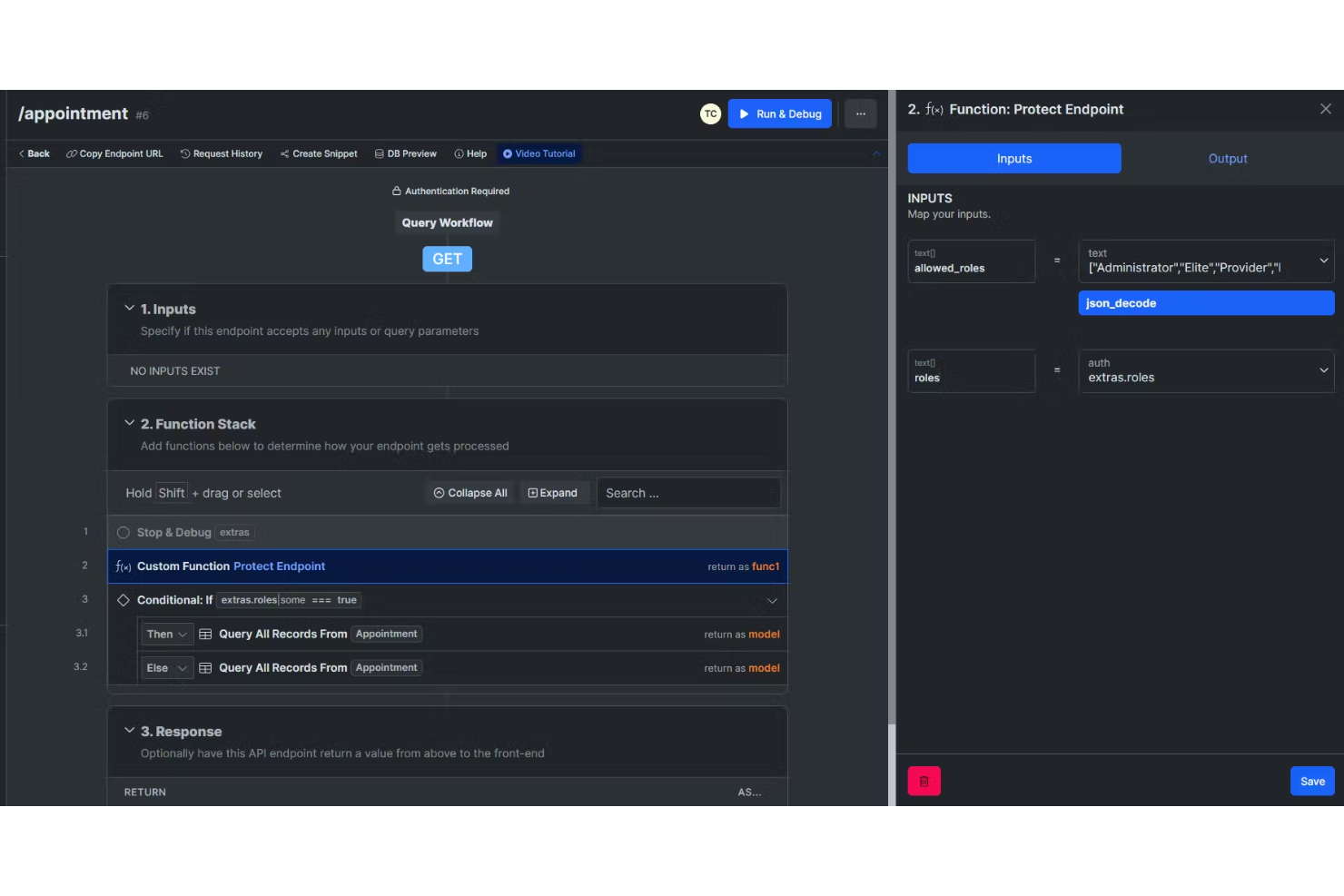Open the auth extras.roles value dropdown
Screen dimensions: 1344x896
point(1323,370)
